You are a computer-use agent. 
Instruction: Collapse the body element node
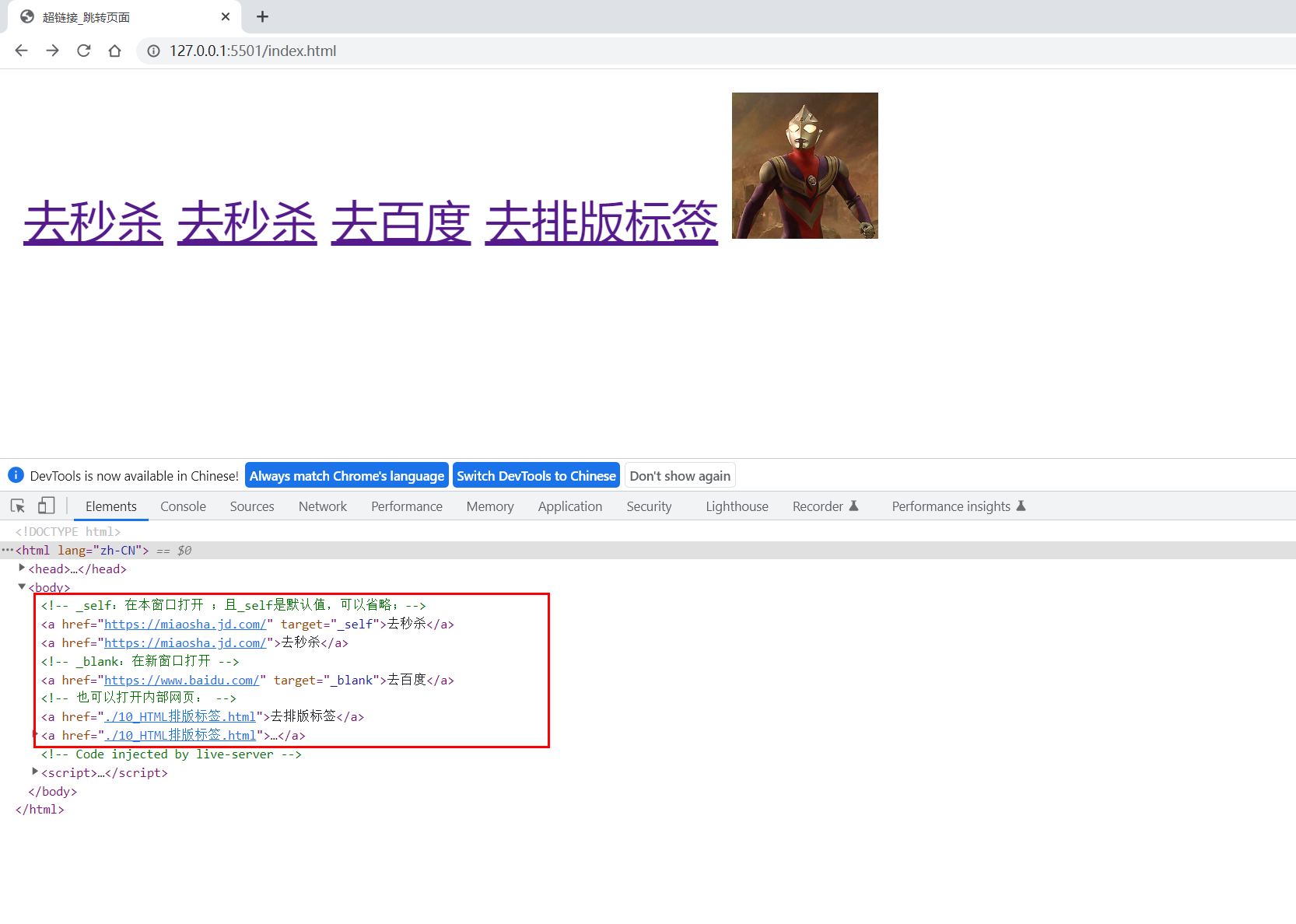[x=22, y=586]
